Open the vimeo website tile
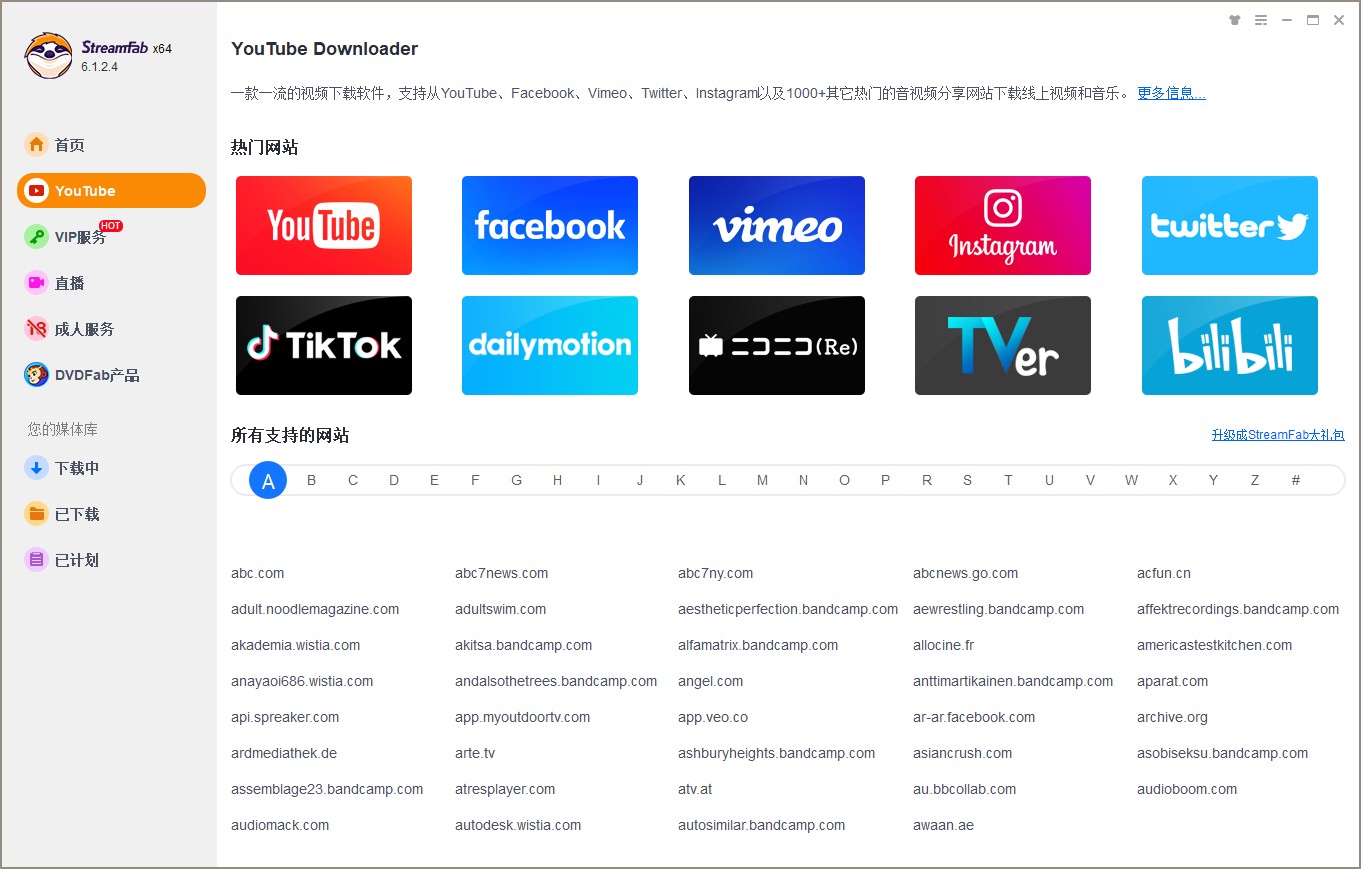Viewport: 1361px width, 869px height. tap(777, 225)
